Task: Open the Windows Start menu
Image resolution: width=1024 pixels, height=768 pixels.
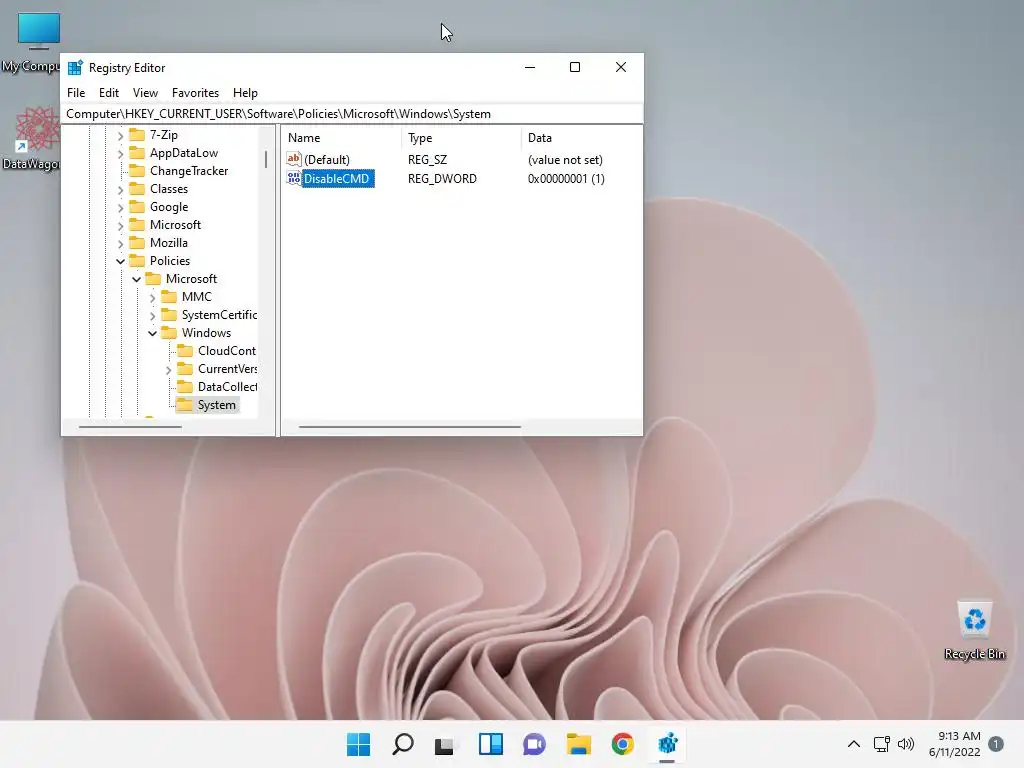Action: (x=359, y=744)
